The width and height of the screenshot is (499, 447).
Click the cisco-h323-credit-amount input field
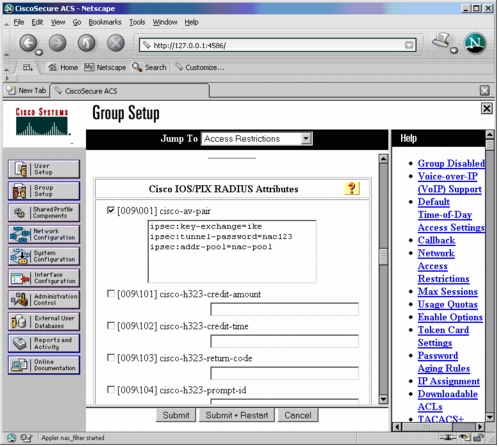pyautogui.click(x=284, y=309)
